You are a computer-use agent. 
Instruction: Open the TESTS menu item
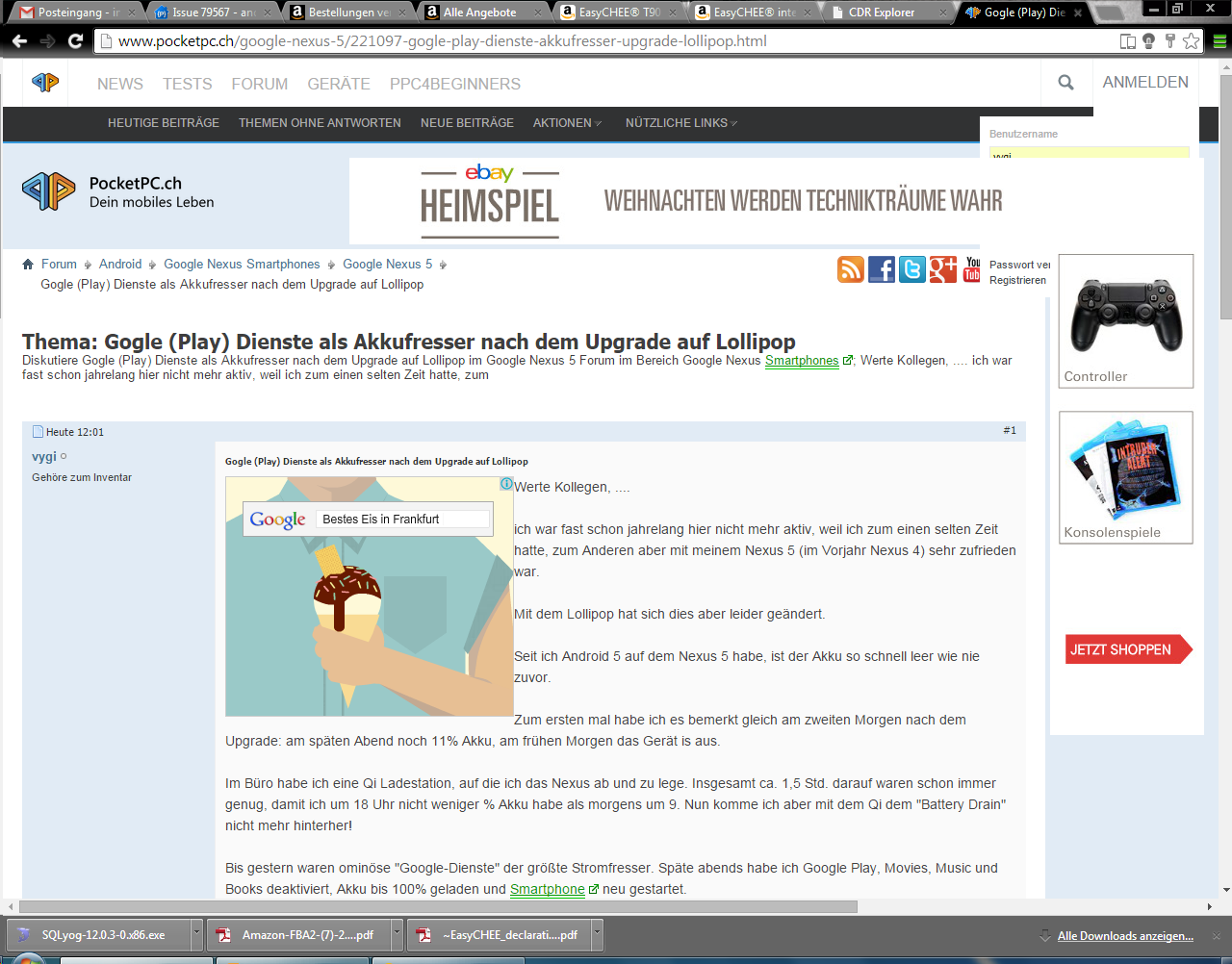(188, 84)
